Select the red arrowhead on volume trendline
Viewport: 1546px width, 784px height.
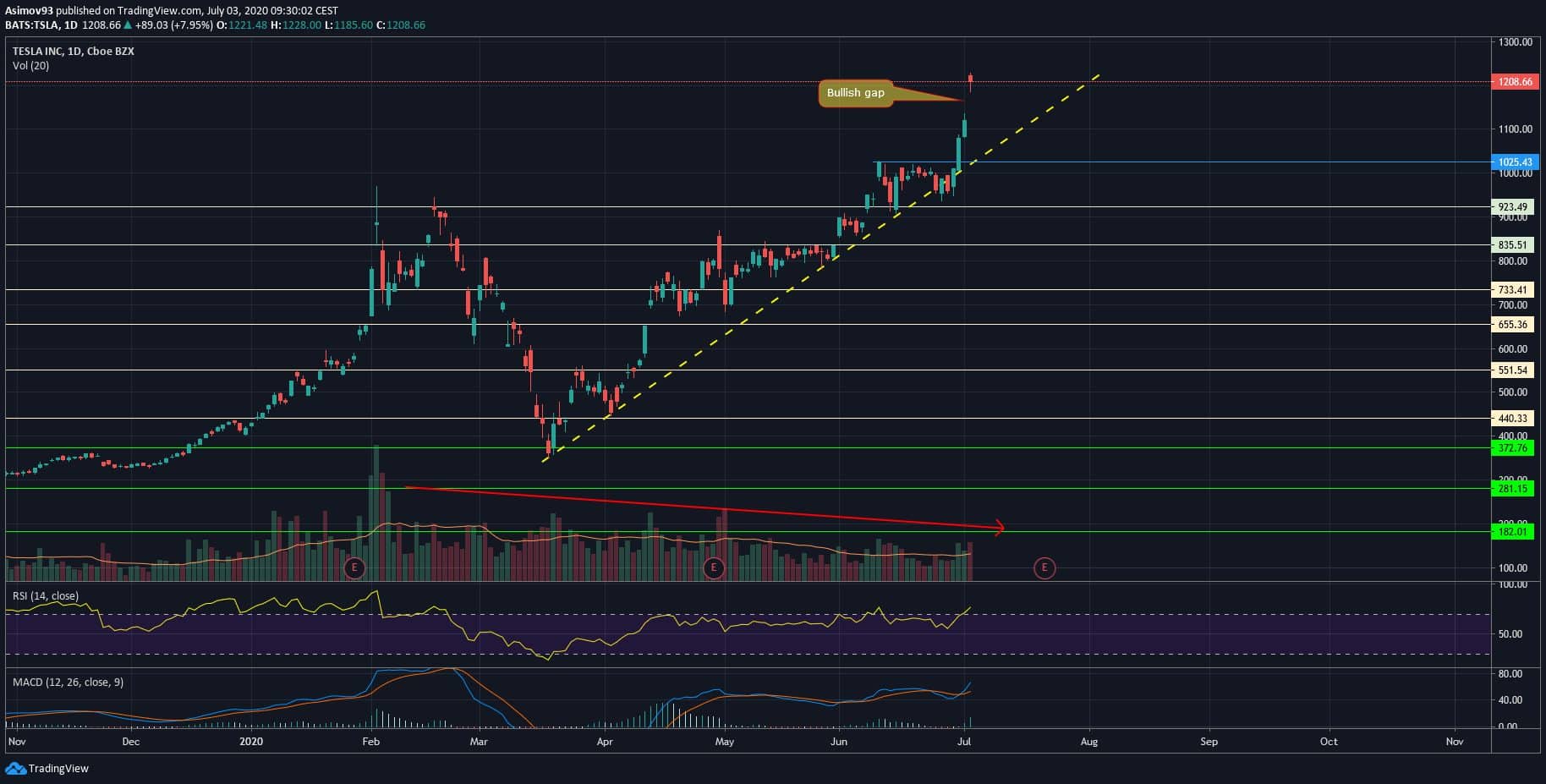click(x=1000, y=528)
